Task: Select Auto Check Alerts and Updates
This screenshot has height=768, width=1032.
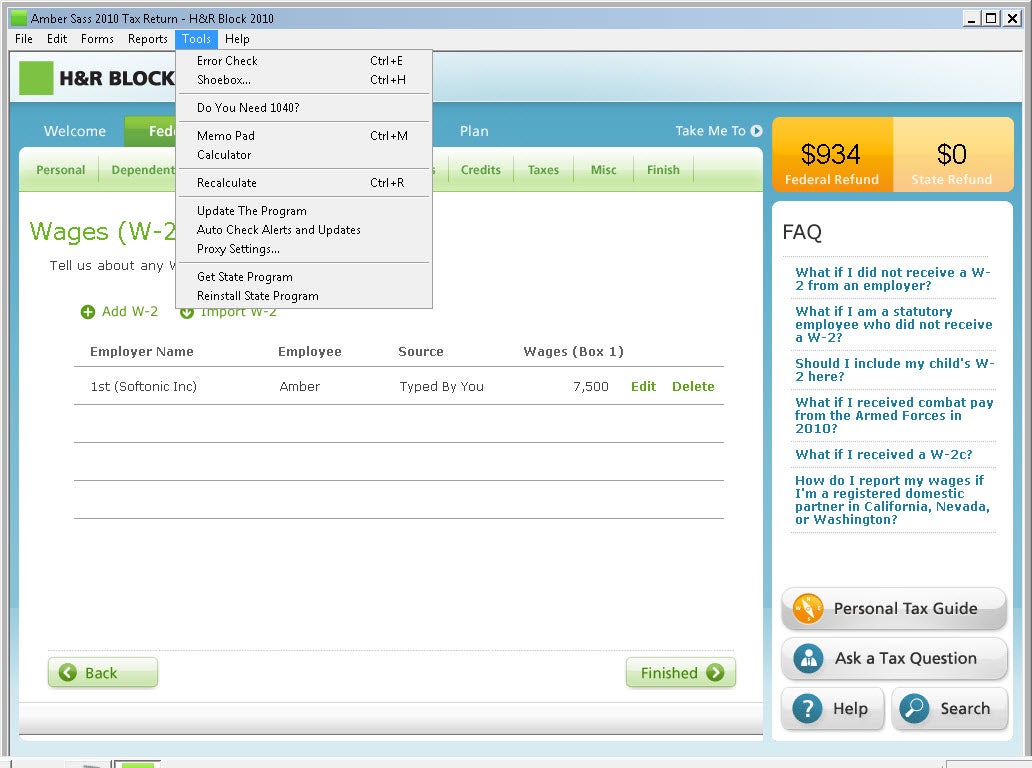Action: tap(303, 230)
